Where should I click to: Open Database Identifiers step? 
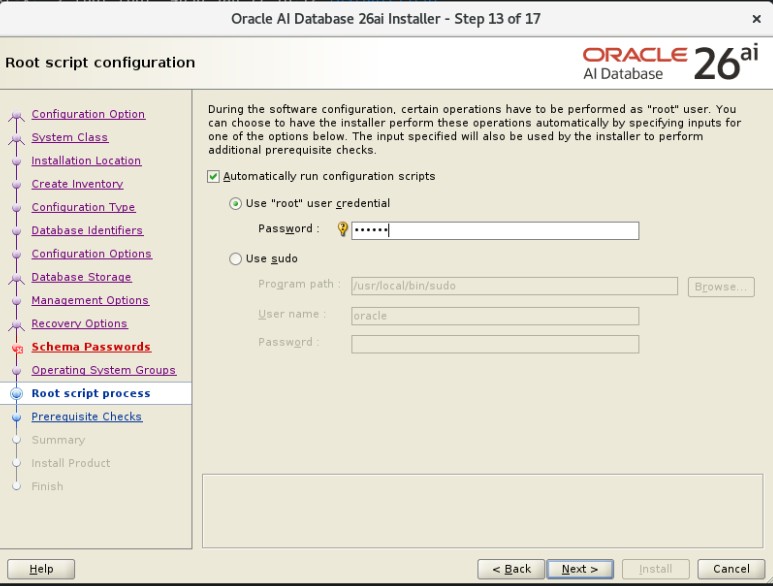coord(87,230)
